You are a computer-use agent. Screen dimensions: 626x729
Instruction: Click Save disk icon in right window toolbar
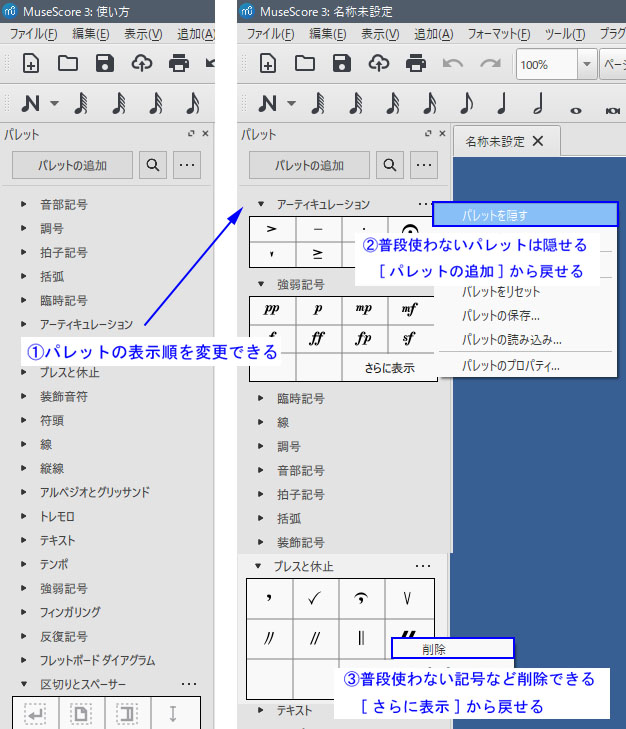coord(342,63)
